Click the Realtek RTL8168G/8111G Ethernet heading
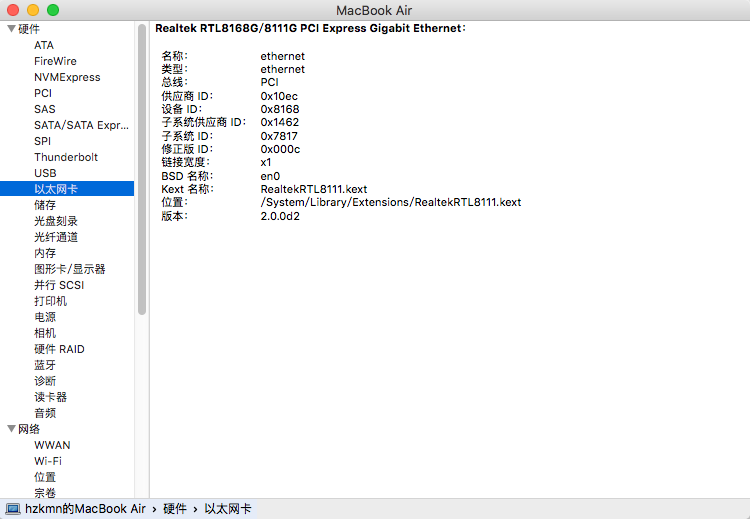750x519 pixels. click(310, 28)
